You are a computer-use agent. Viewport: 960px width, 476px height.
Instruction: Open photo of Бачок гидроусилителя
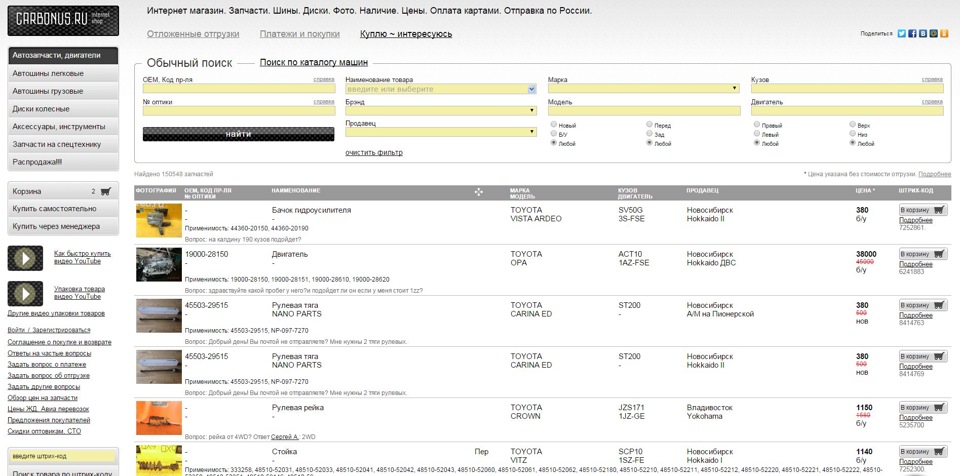point(159,221)
